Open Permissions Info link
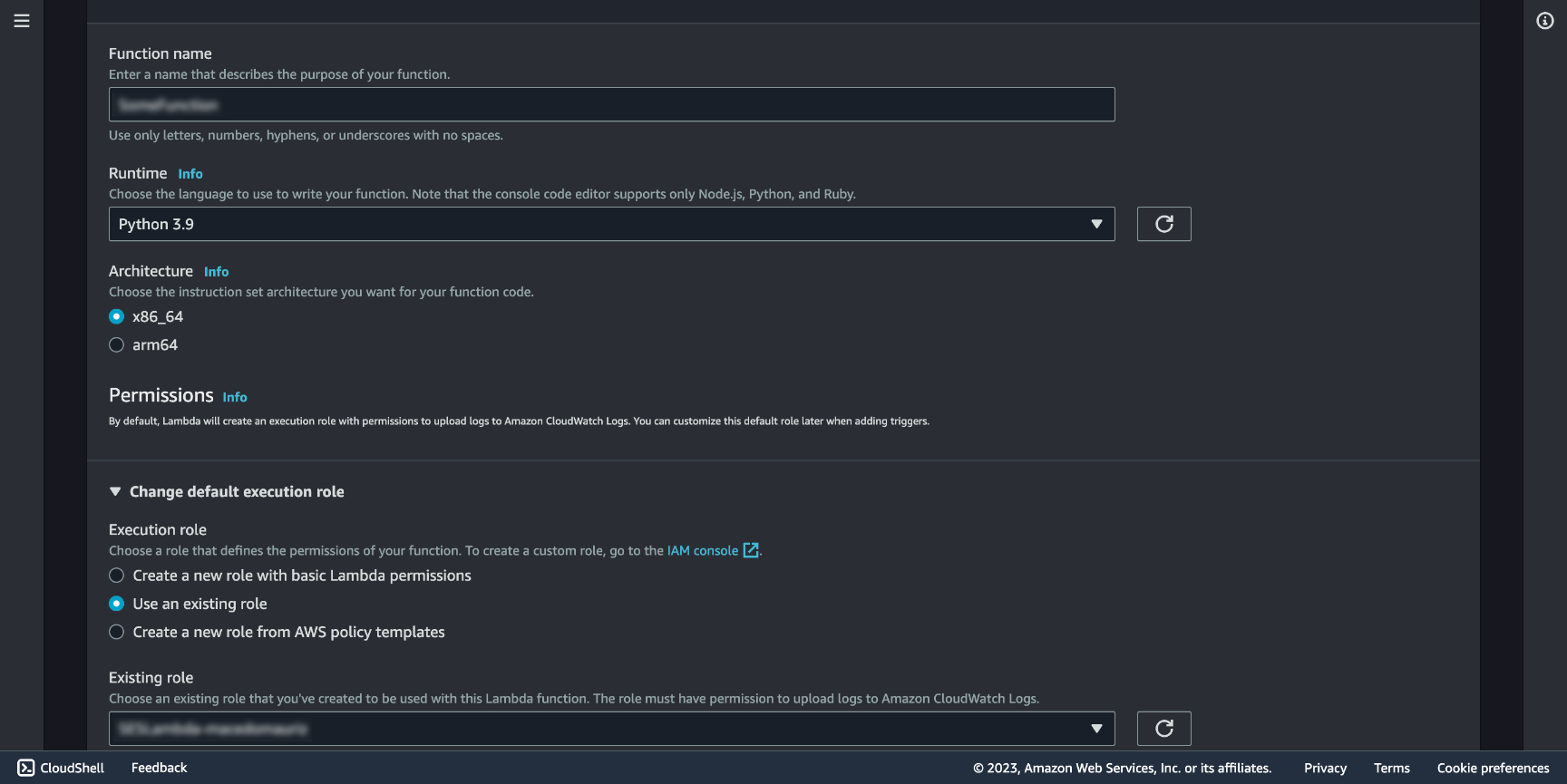 (235, 397)
